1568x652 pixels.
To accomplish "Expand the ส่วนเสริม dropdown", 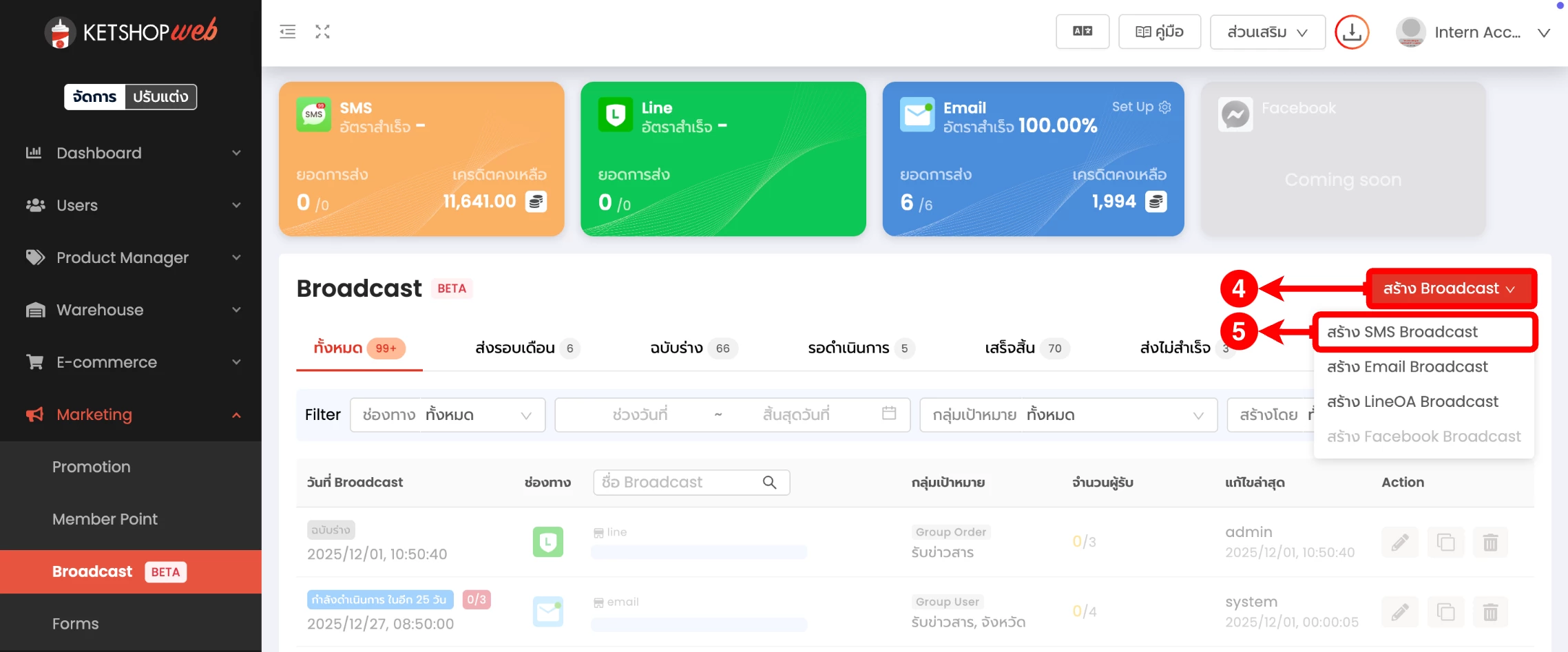I will (x=1267, y=32).
